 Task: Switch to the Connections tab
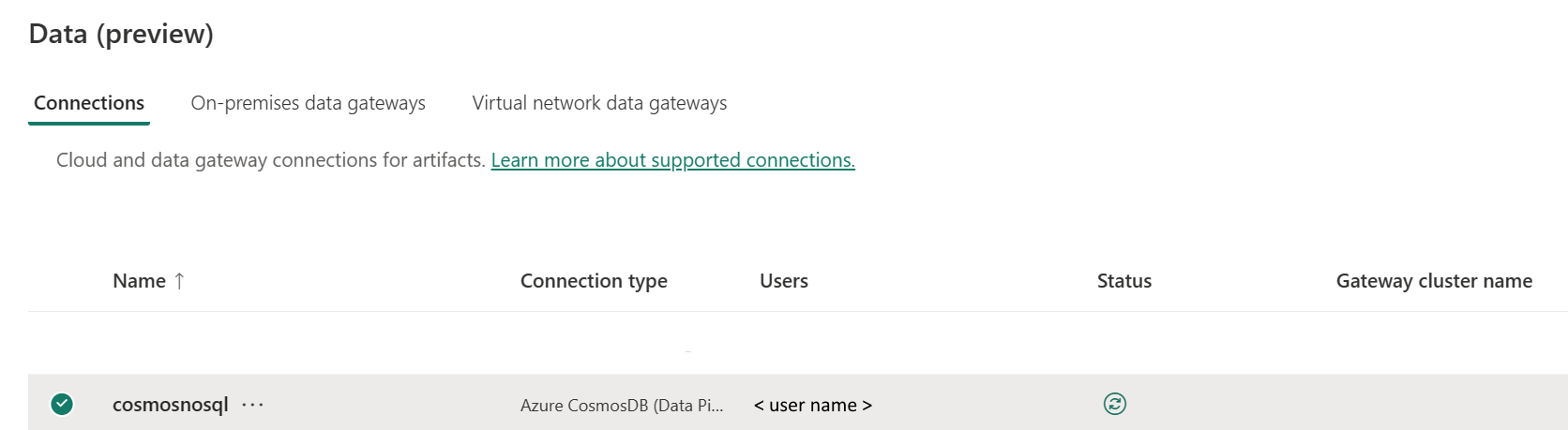click(x=89, y=103)
